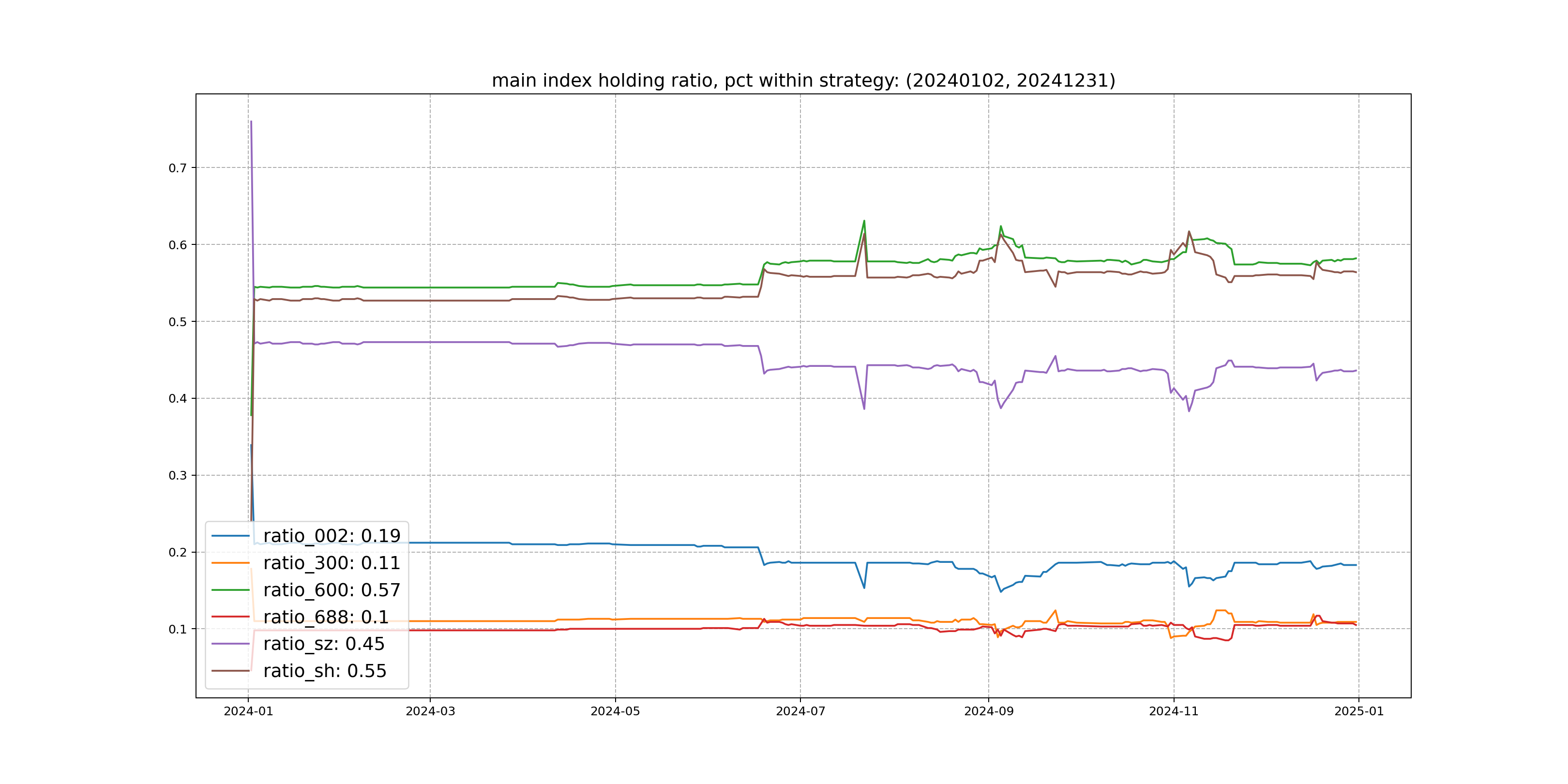Image resolution: width=1568 pixels, height=784 pixels.
Task: Click the orange line swatch in legend
Action: [231, 563]
